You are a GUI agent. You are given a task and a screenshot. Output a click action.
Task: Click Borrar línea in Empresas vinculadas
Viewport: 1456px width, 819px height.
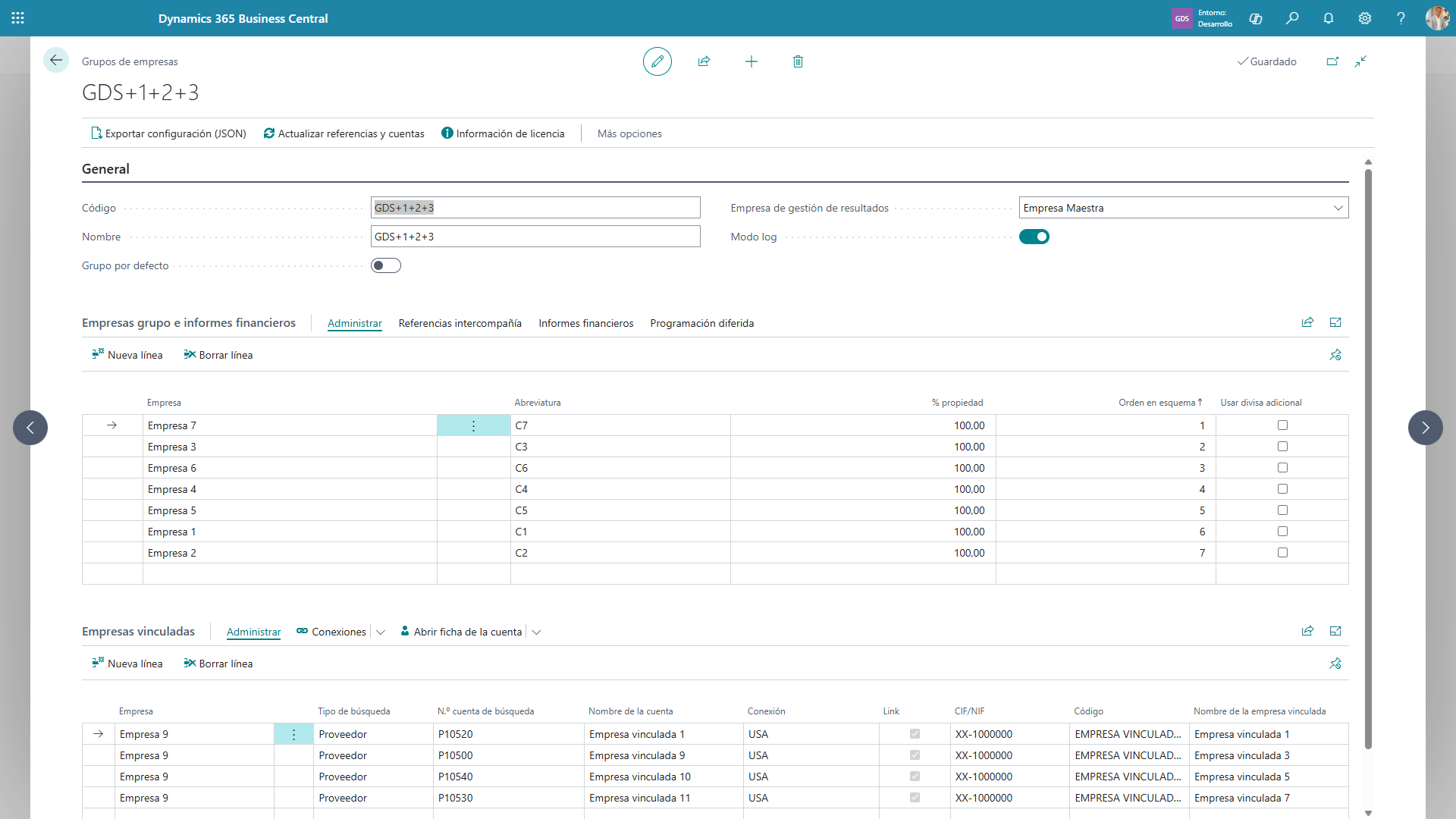click(218, 664)
